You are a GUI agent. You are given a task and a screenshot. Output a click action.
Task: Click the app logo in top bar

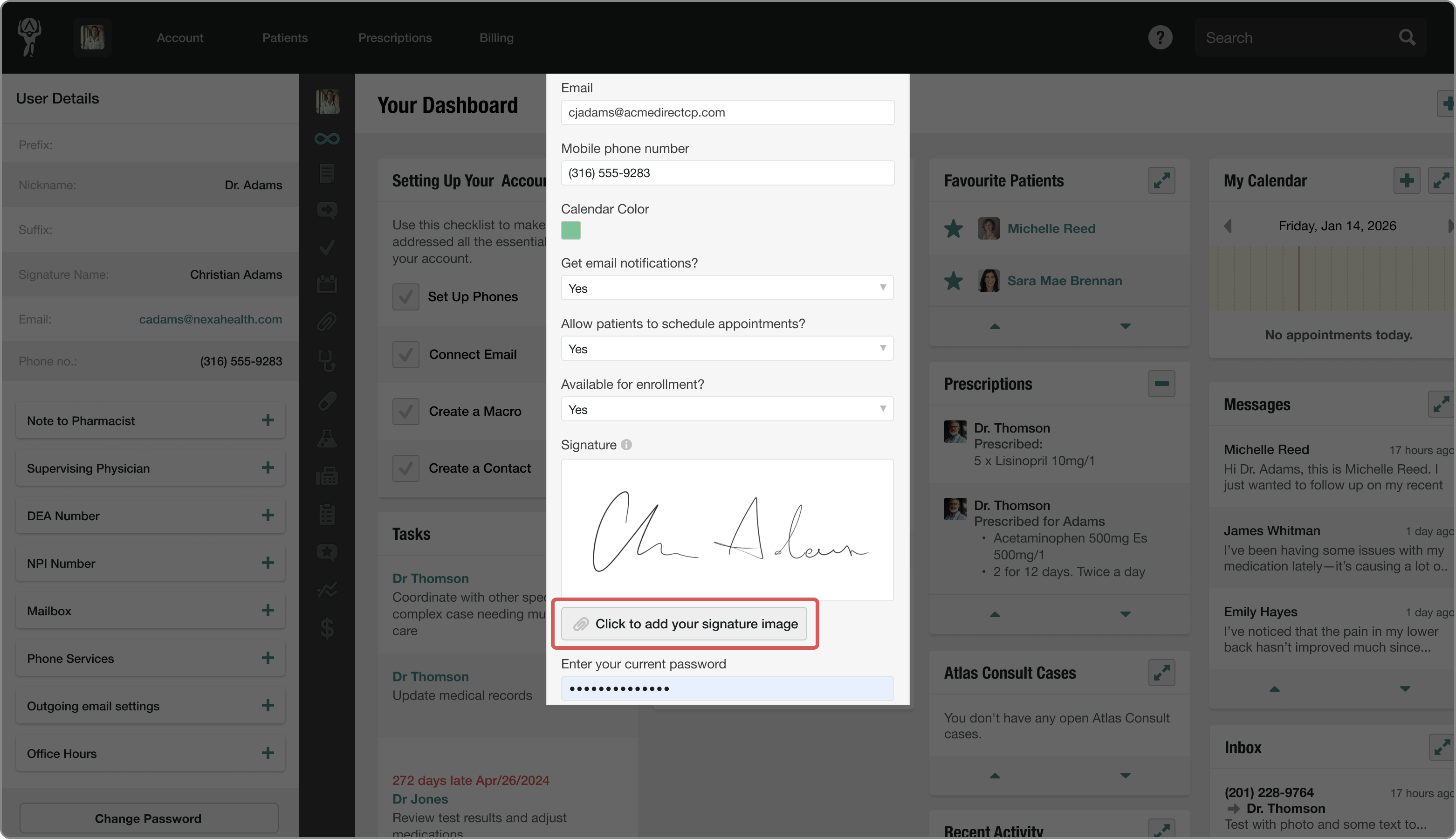pos(29,37)
